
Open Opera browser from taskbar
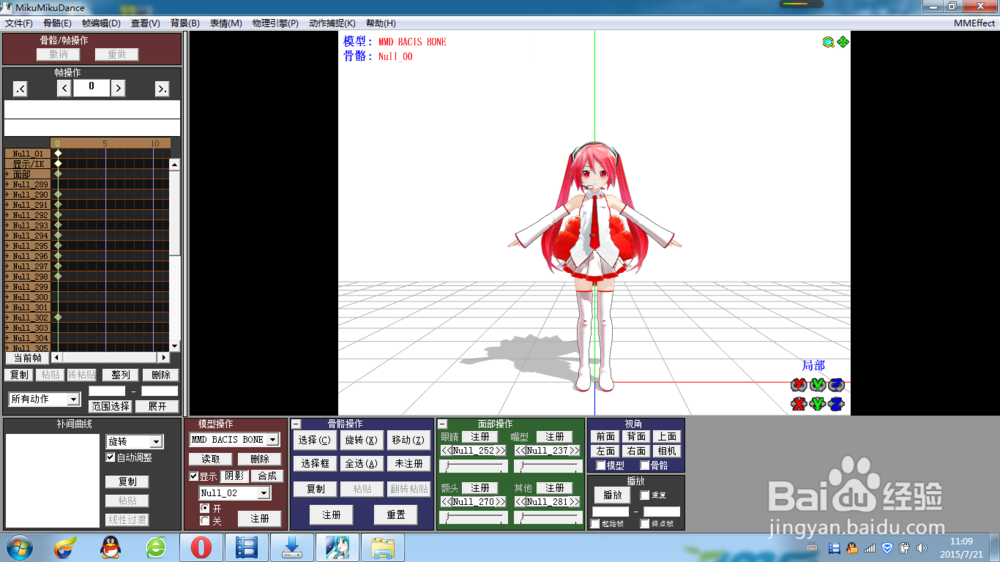pyautogui.click(x=201, y=548)
